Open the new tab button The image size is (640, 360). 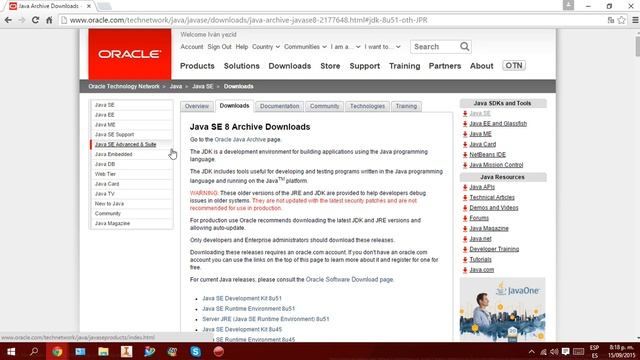[104, 6]
